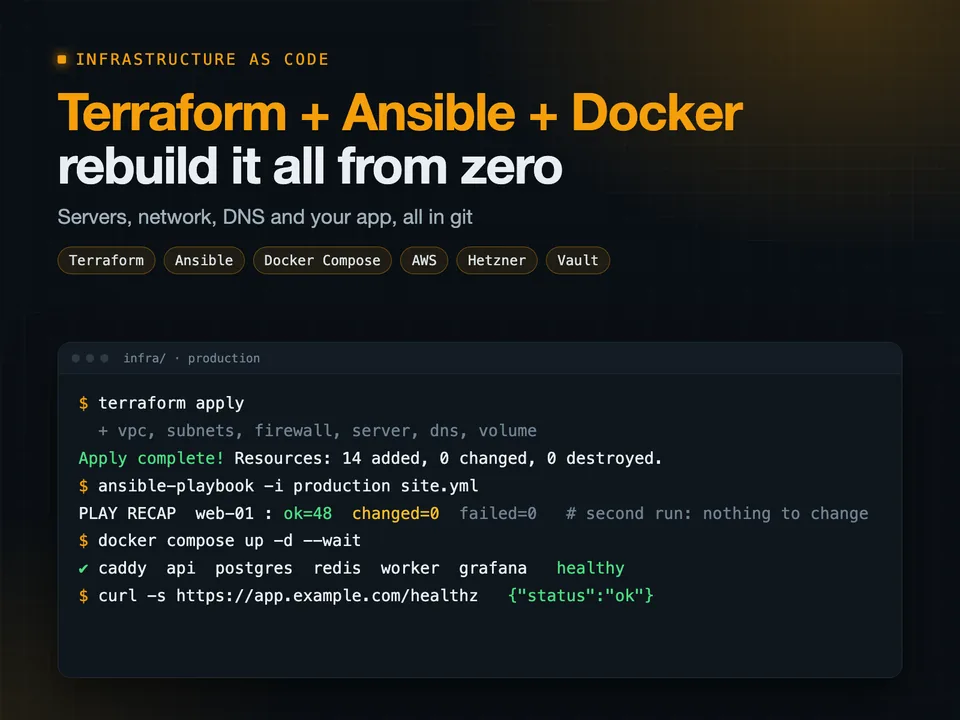Click the subtitle "Servers, network, DNS and your app, all in git"
The height and width of the screenshot is (720, 960).
coord(265,217)
